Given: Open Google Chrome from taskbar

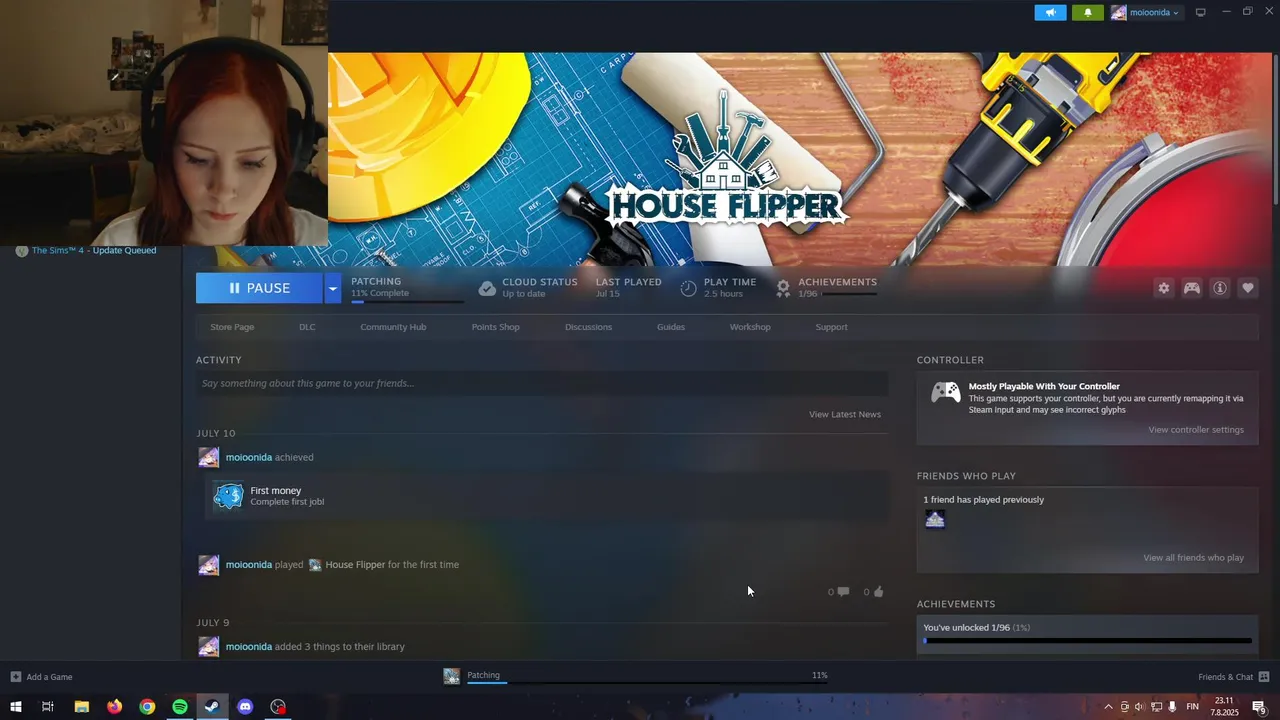Looking at the screenshot, I should (147, 707).
